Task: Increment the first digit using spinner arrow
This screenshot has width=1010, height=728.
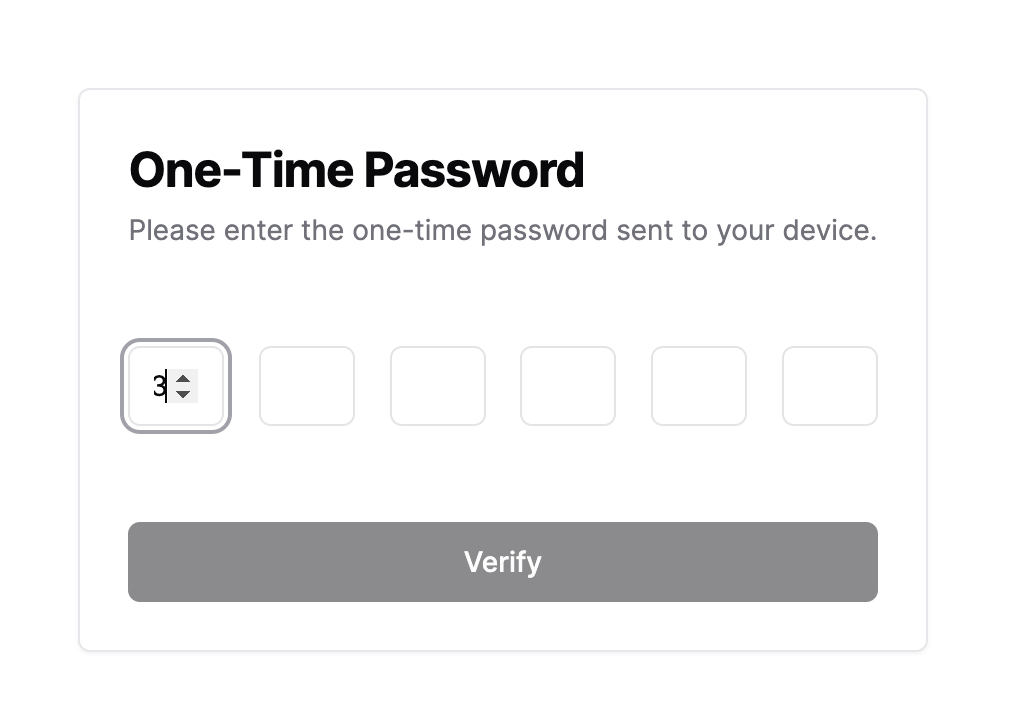Action: [x=182, y=378]
